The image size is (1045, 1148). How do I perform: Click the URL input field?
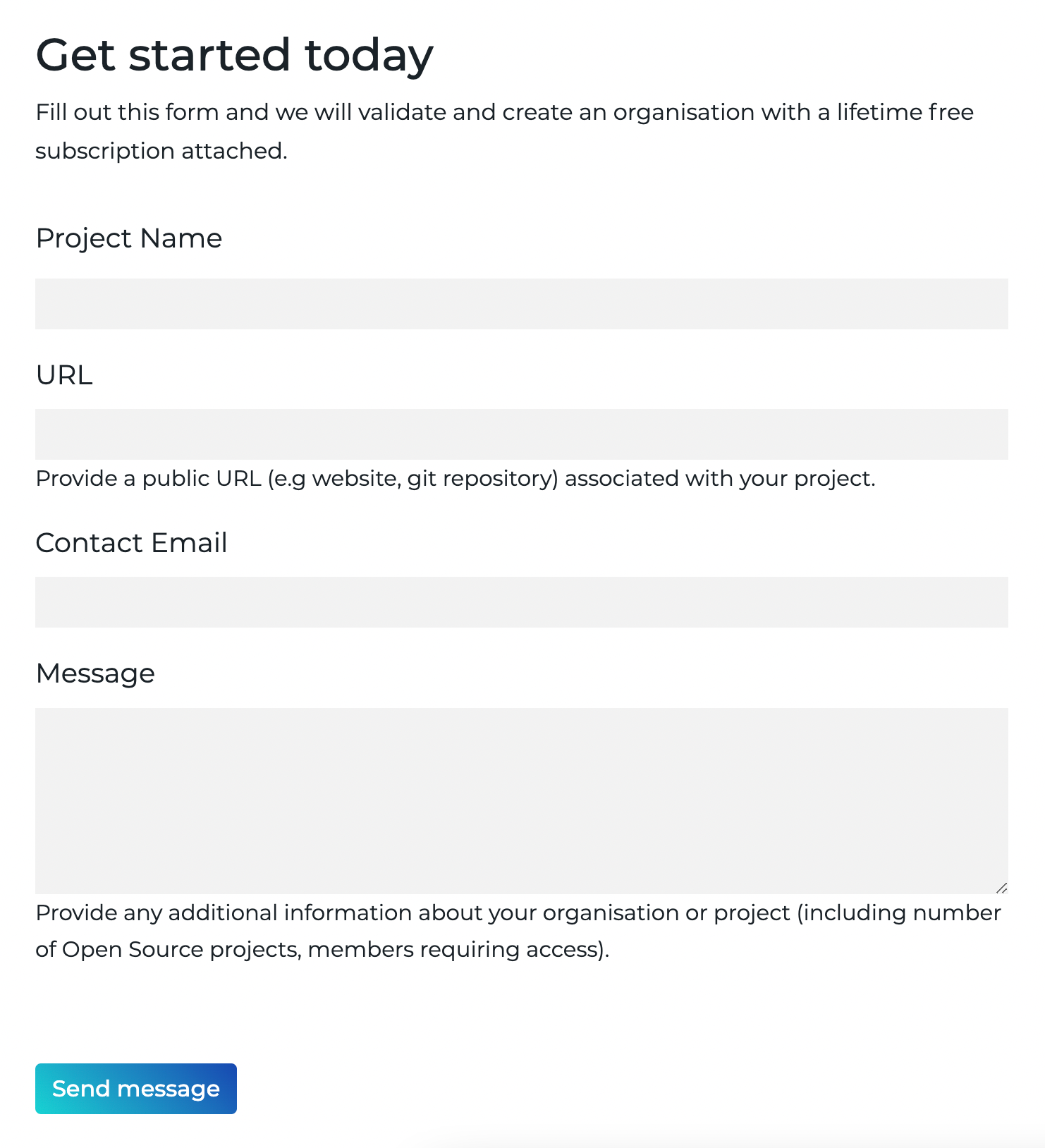tap(522, 434)
